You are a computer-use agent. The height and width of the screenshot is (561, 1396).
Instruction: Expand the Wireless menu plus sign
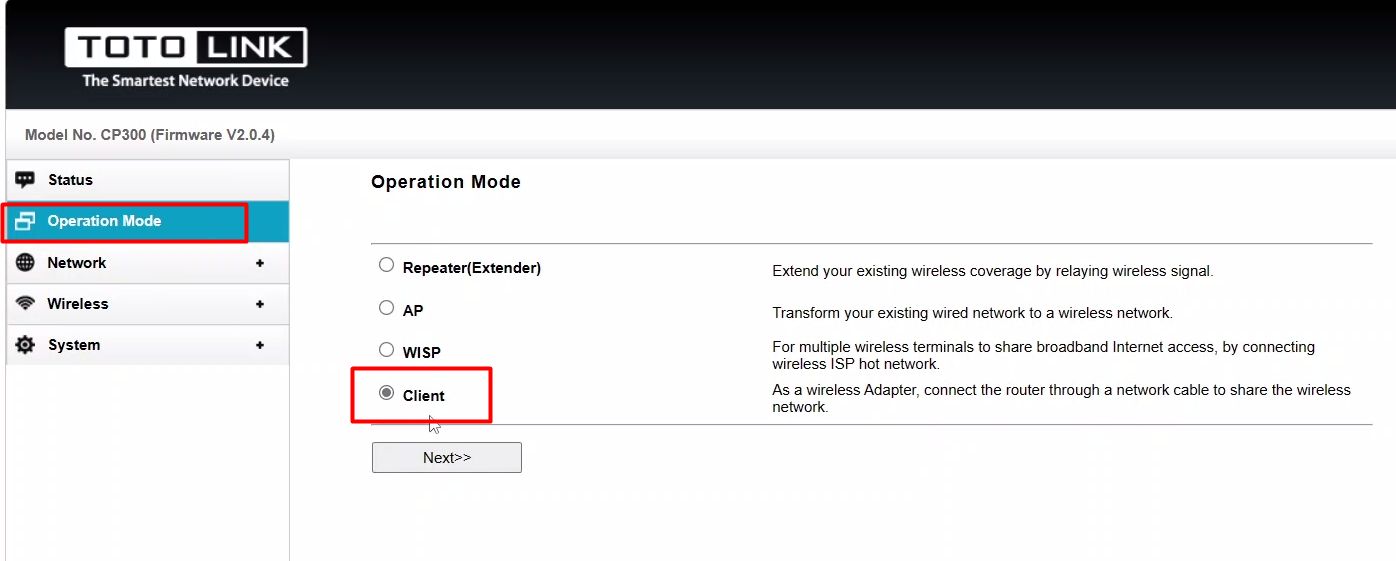tap(260, 304)
